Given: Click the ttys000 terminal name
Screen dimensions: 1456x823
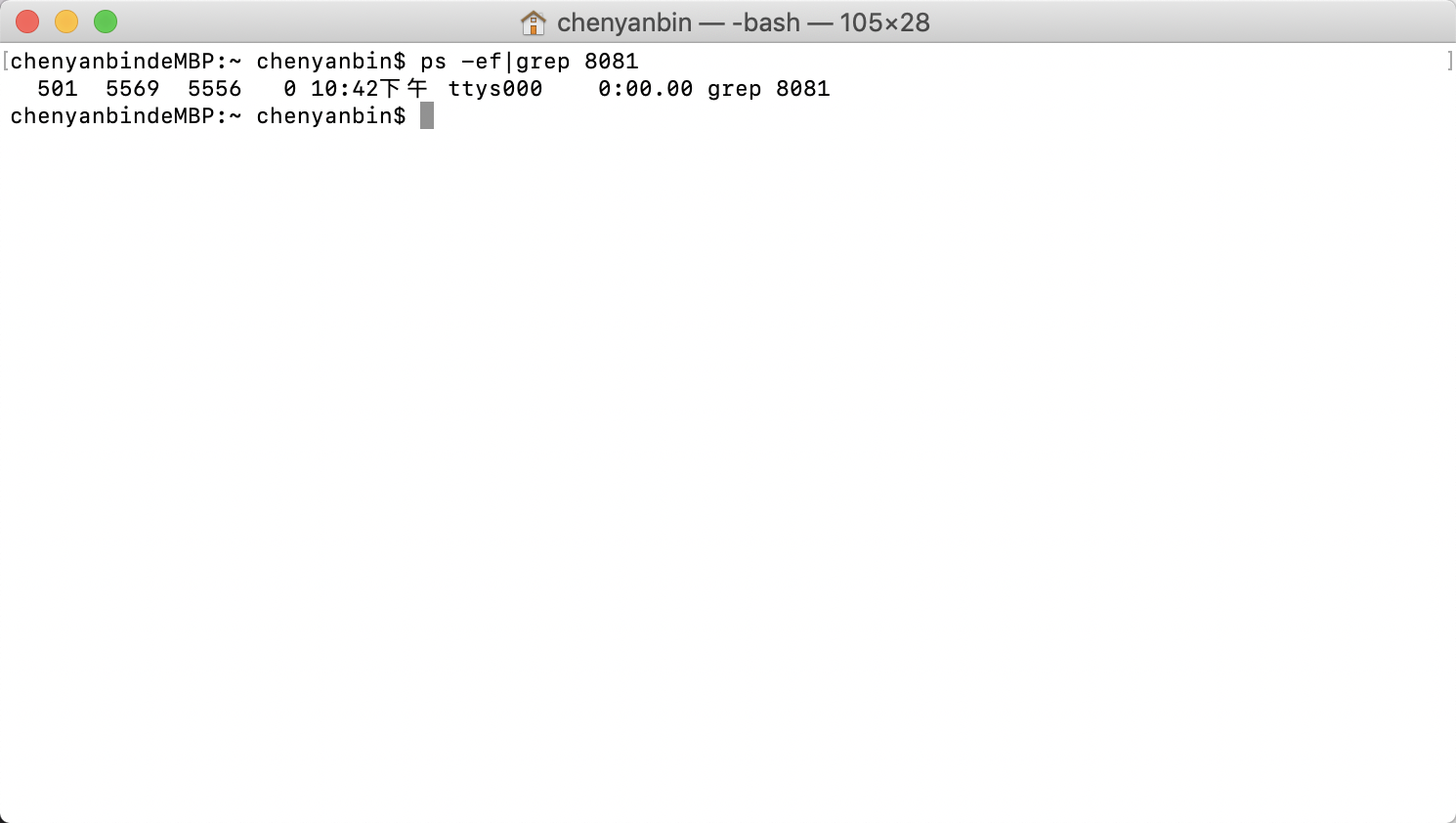Looking at the screenshot, I should [495, 89].
